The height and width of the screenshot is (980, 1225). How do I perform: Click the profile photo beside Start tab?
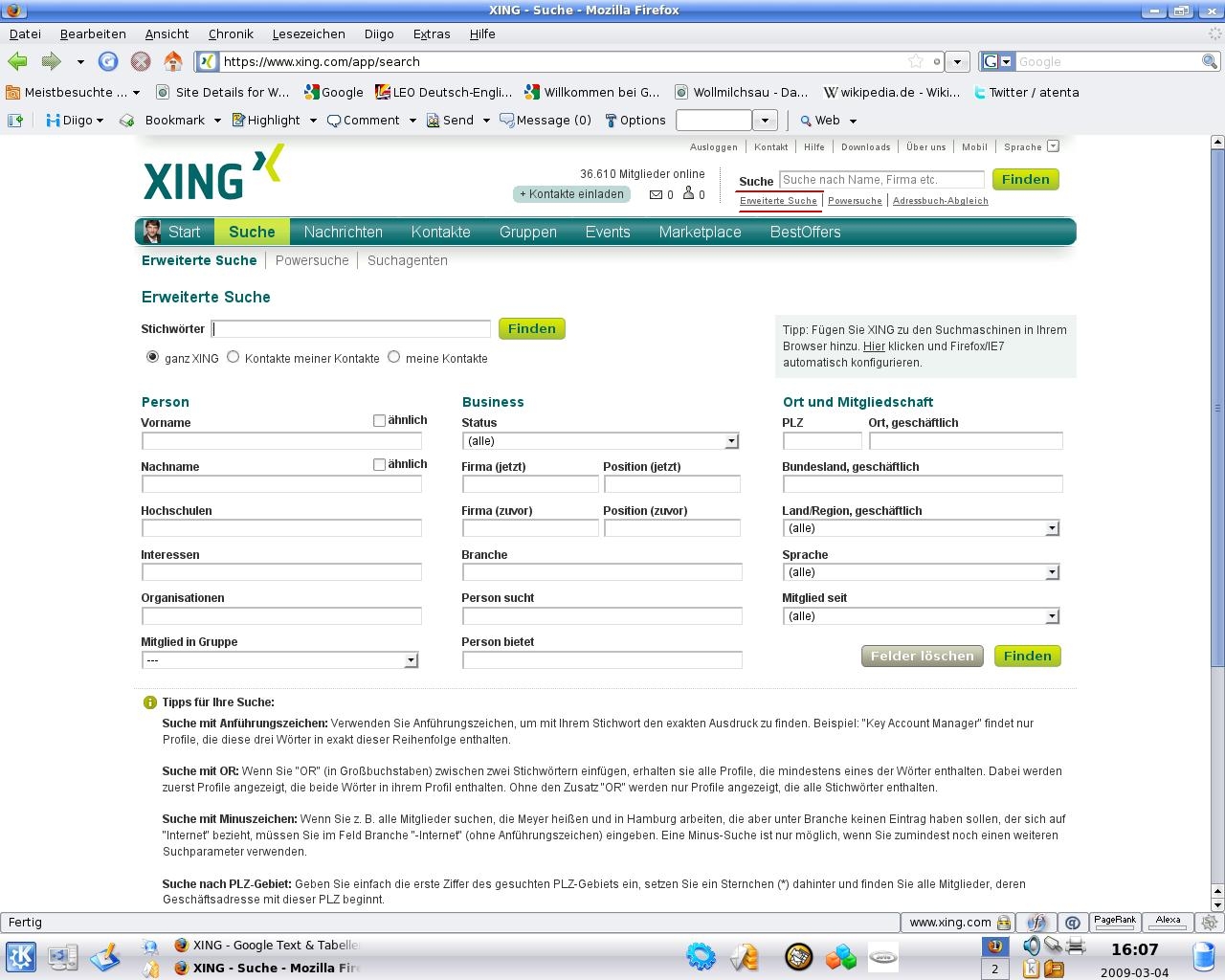point(151,232)
